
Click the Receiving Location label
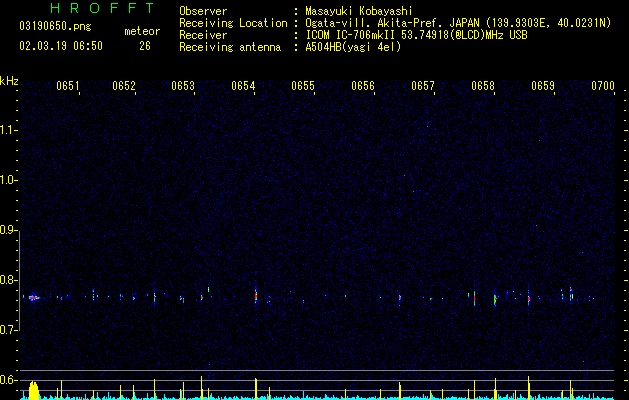233,23
